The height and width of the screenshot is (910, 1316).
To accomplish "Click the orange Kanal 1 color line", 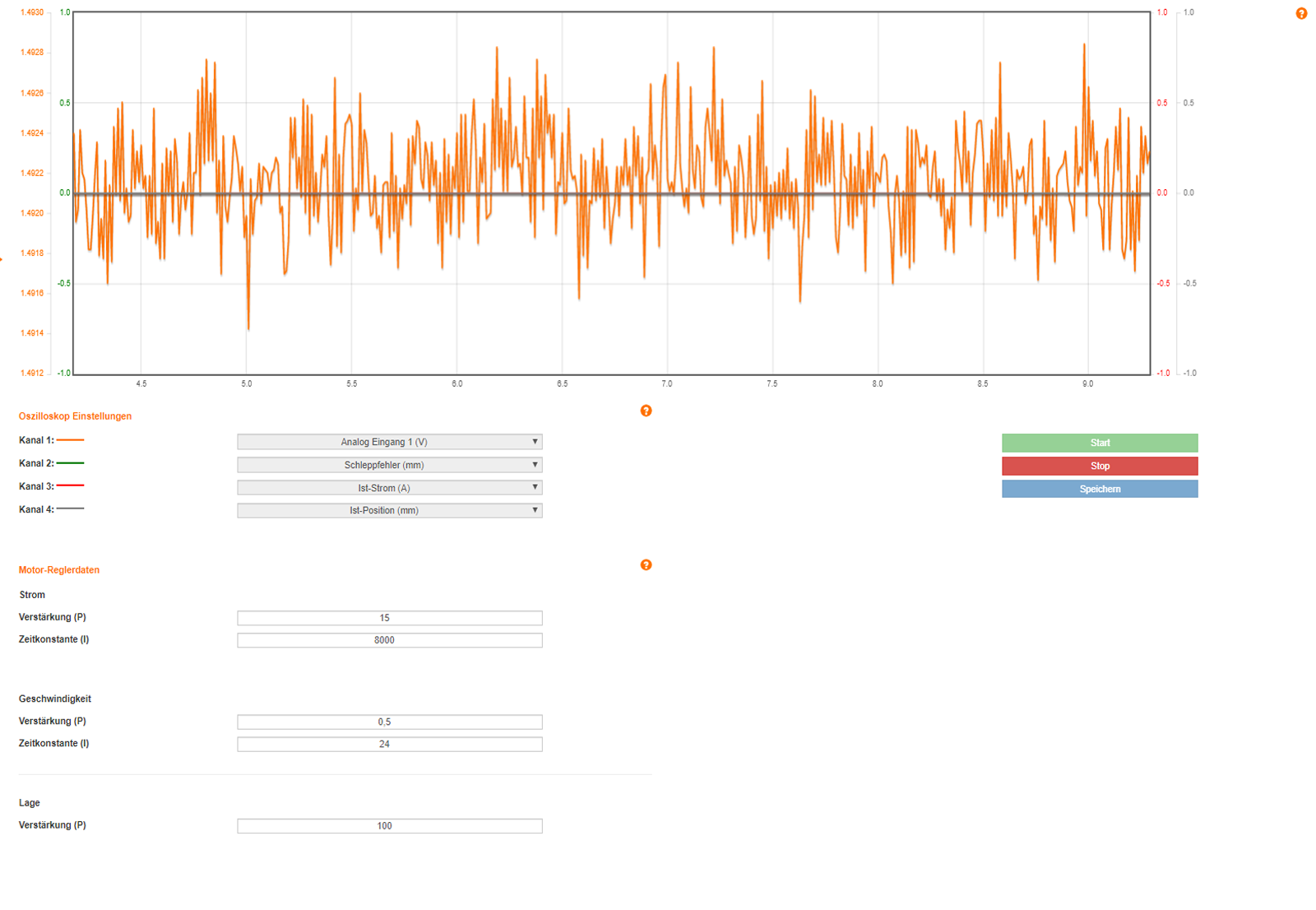I will 70,440.
